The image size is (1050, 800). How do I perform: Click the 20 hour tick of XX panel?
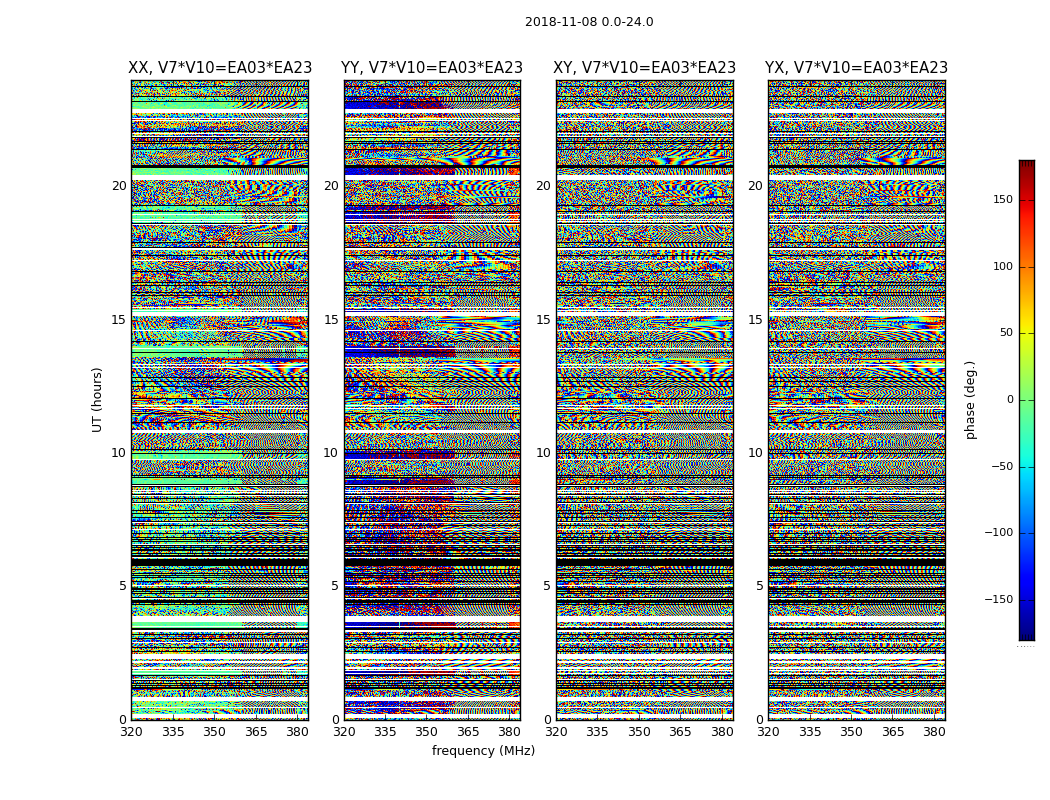click(x=119, y=186)
